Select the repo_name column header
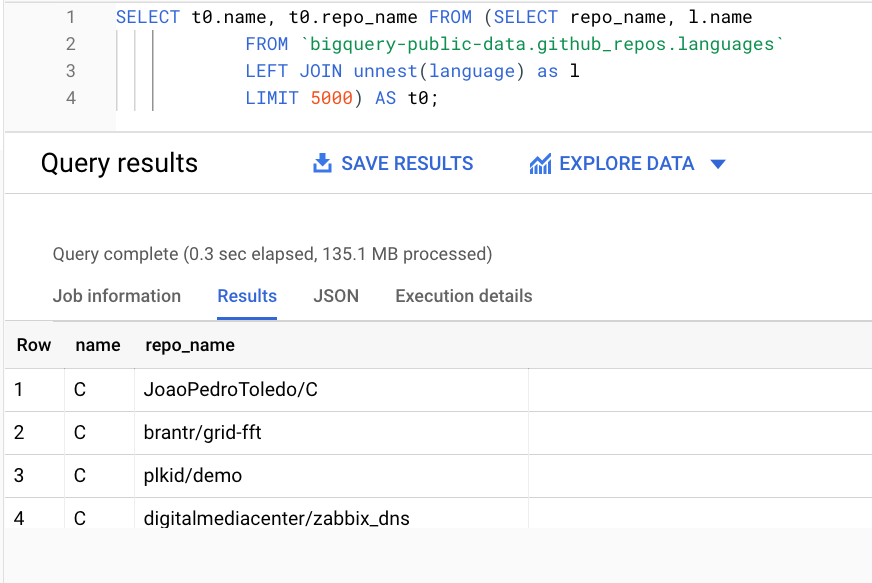 coord(189,344)
